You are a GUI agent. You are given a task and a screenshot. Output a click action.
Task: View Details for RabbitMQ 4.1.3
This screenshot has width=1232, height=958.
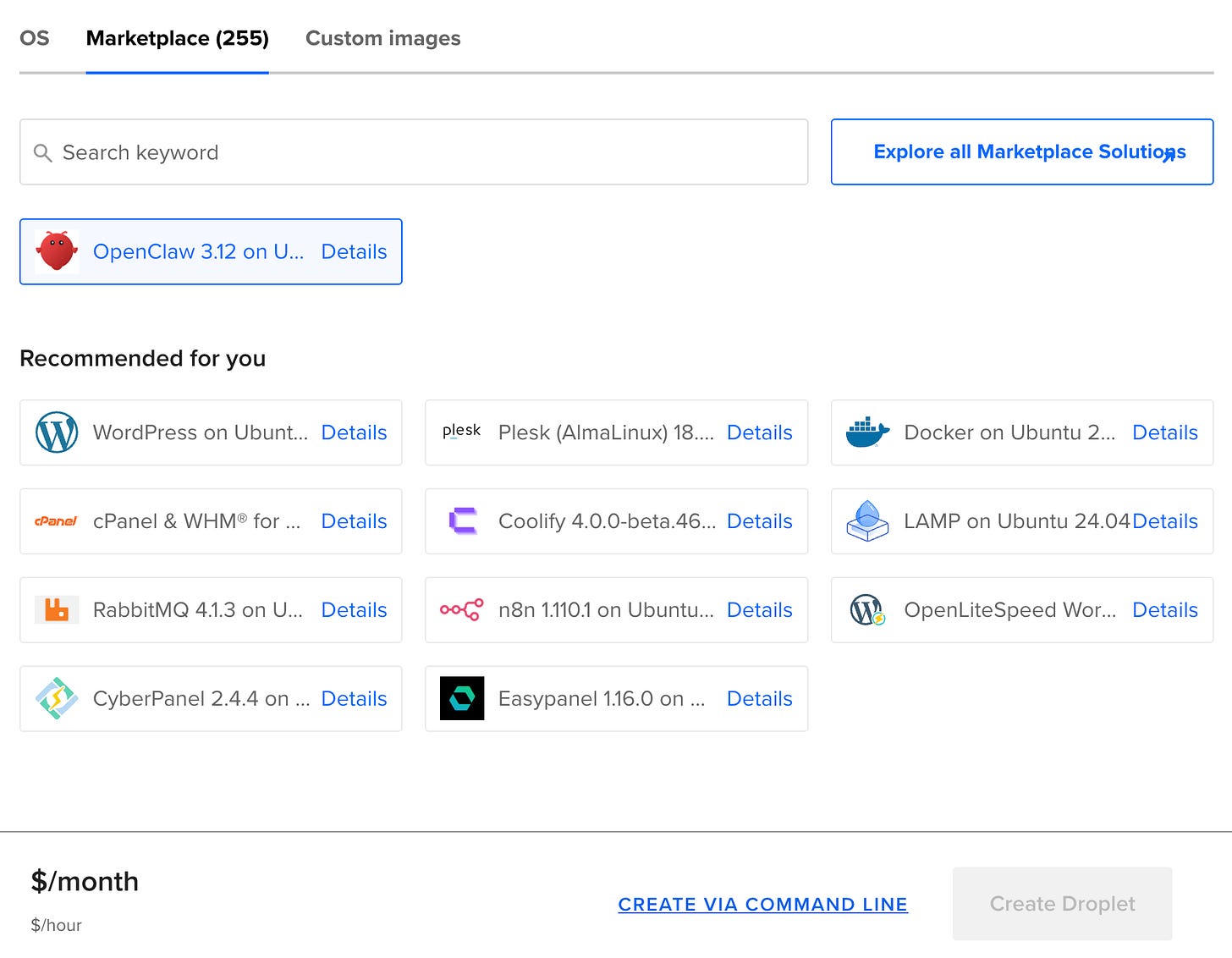(354, 610)
